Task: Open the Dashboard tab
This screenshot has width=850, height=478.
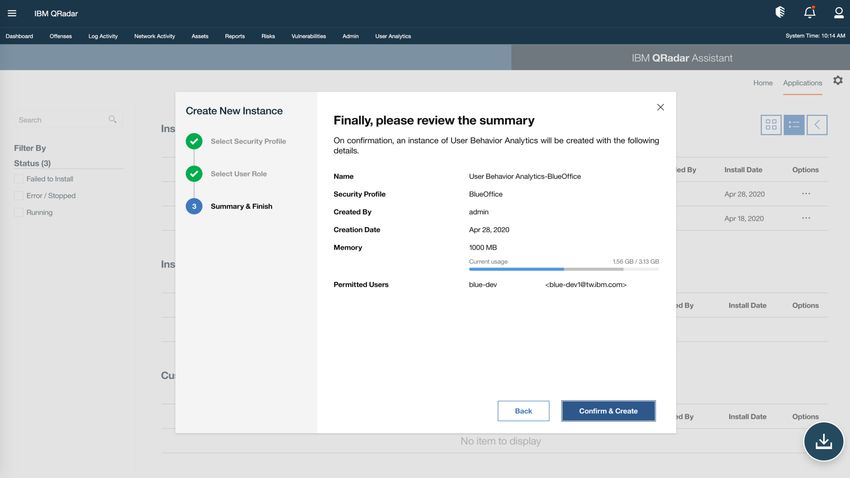Action: click(x=20, y=36)
